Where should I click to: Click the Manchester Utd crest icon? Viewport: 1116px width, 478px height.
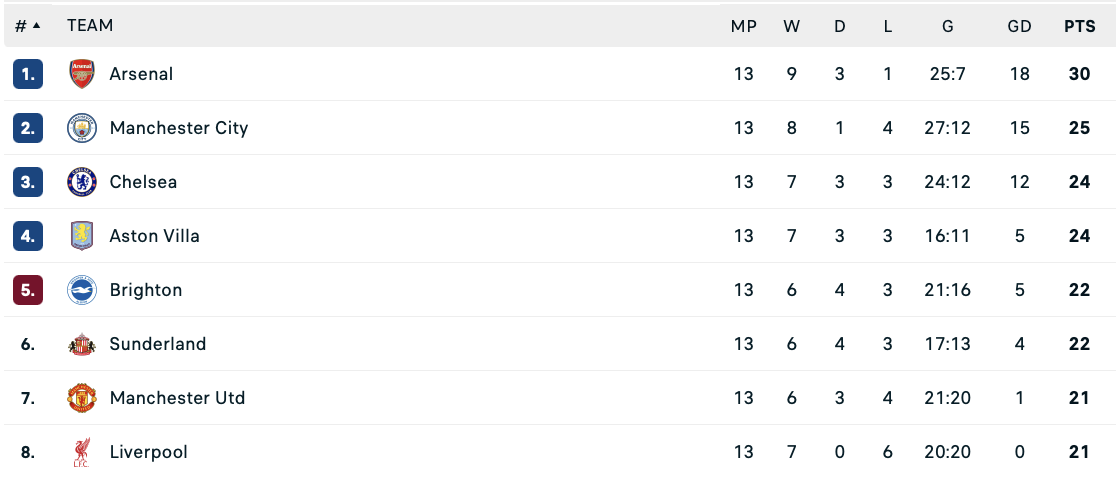tap(81, 398)
